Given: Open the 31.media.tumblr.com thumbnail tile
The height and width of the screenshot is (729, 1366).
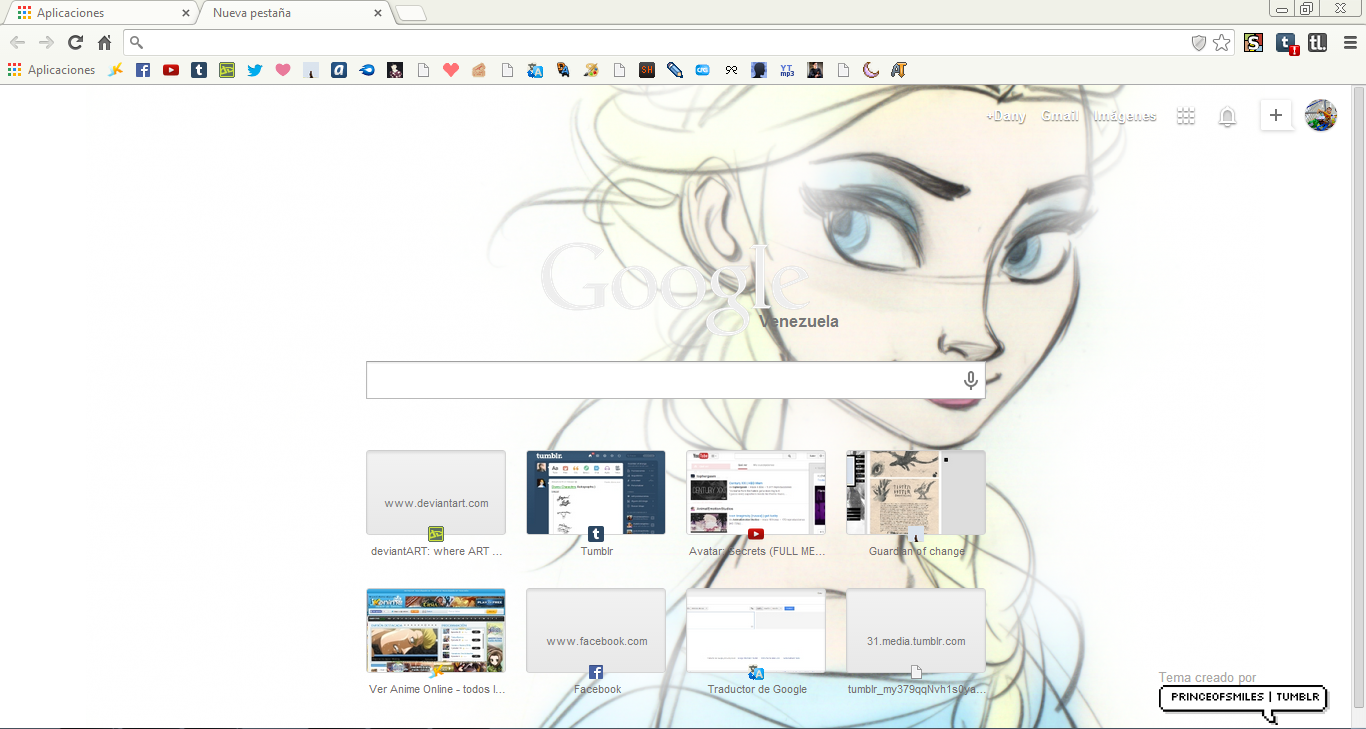Looking at the screenshot, I should pyautogui.click(x=916, y=630).
